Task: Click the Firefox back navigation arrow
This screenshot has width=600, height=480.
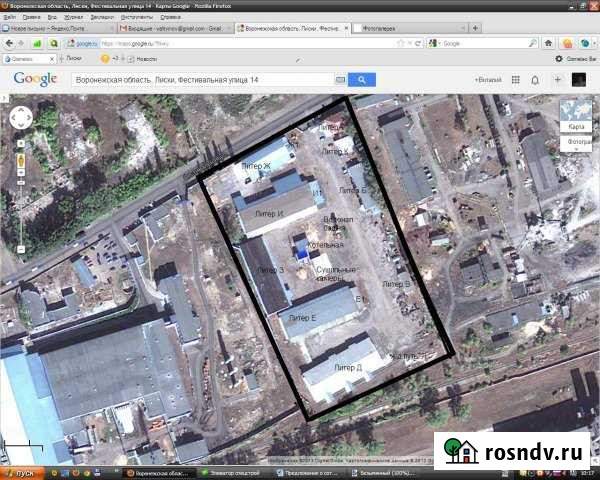Action: [11, 43]
